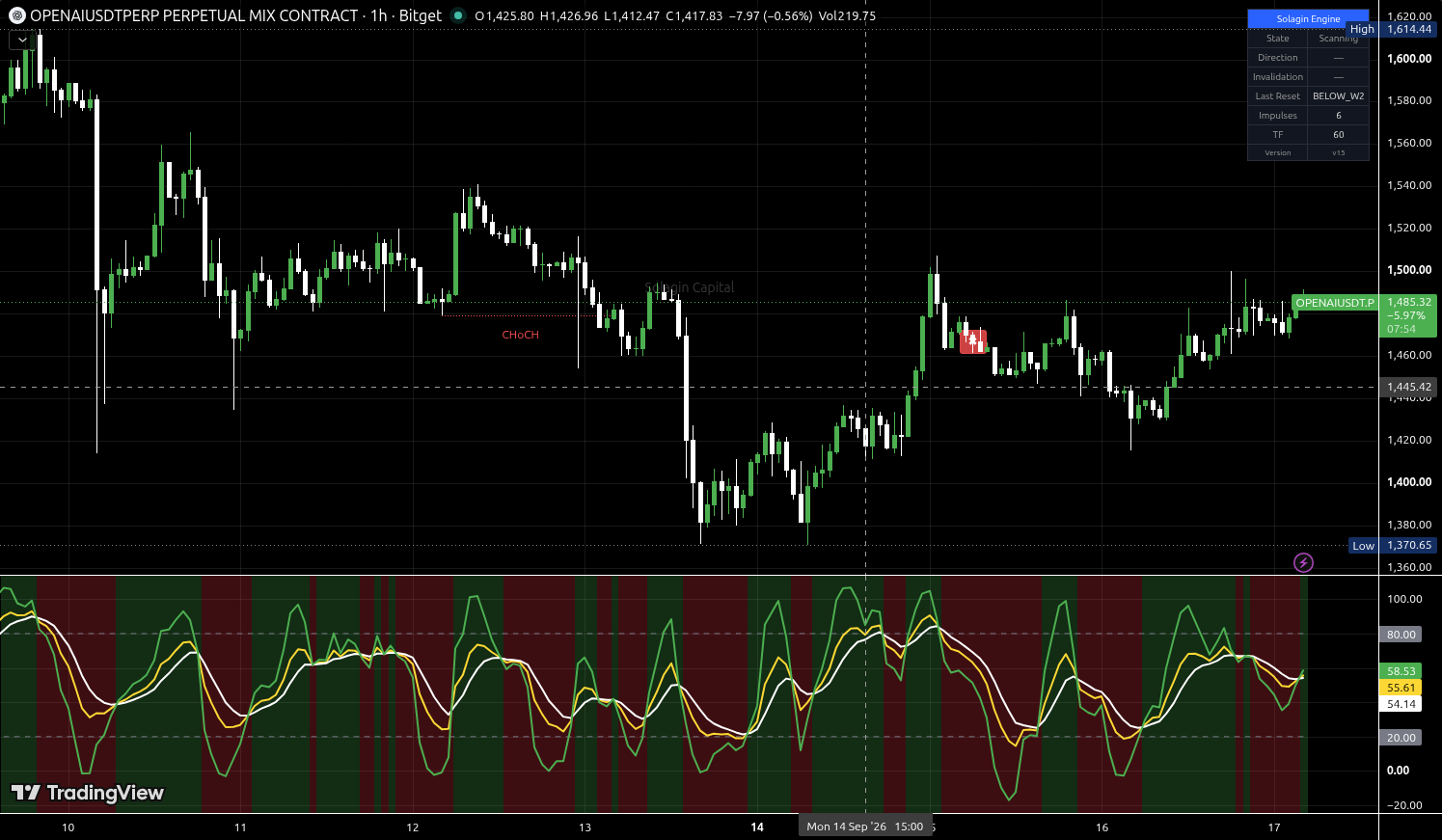
Task: Click the open value O1,425.80
Action: click(x=504, y=16)
